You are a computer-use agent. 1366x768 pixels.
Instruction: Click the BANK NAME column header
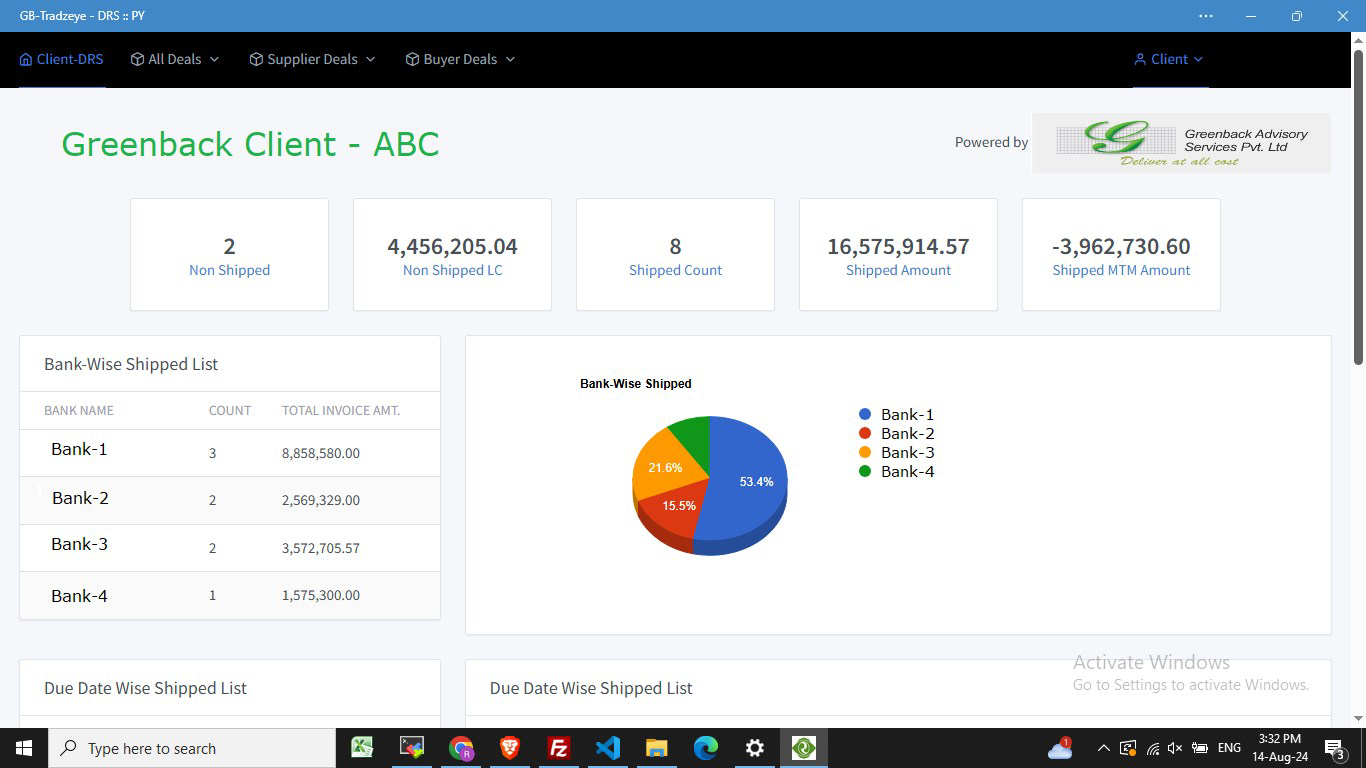[79, 410]
